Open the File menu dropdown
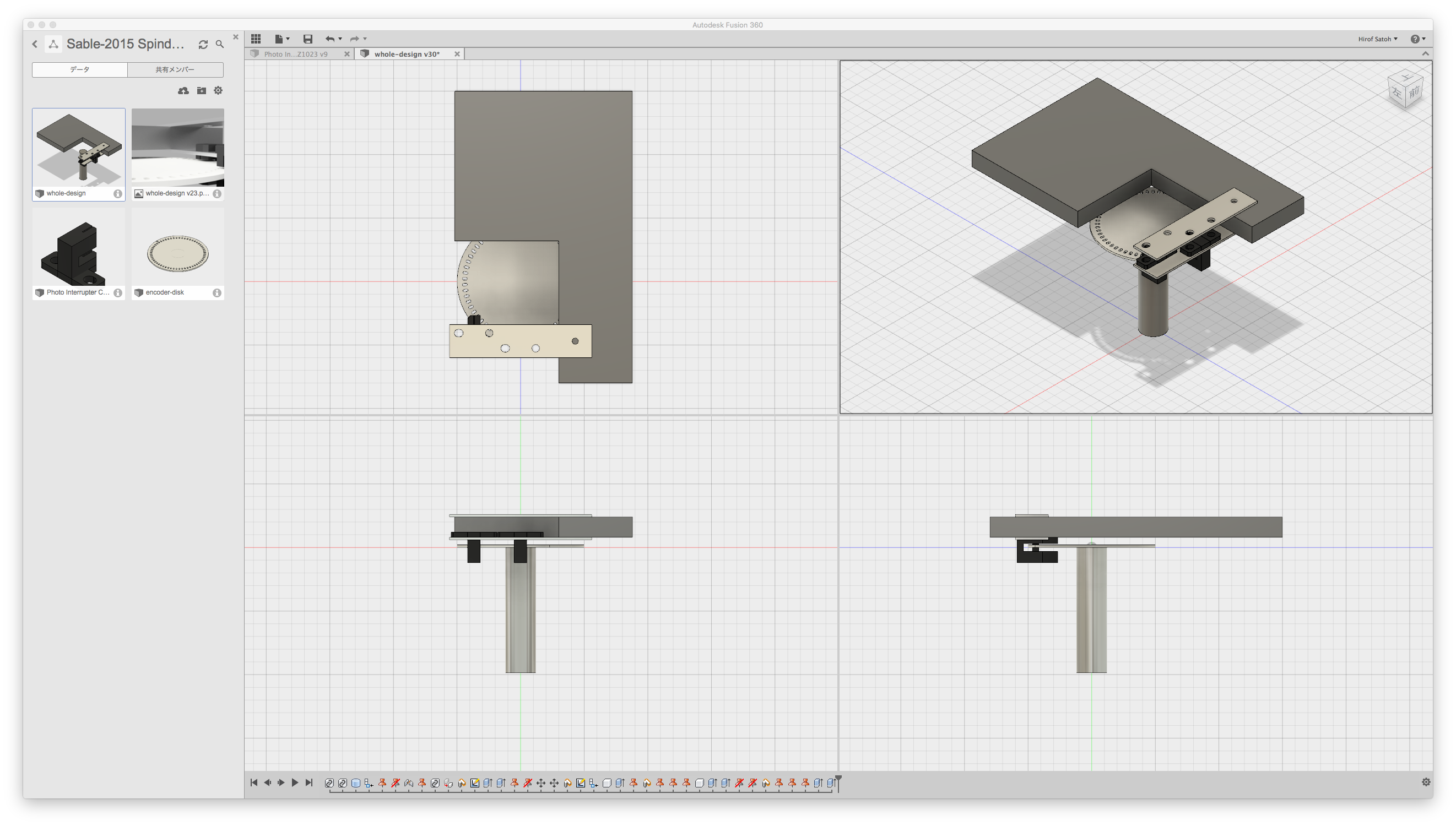 tap(282, 39)
